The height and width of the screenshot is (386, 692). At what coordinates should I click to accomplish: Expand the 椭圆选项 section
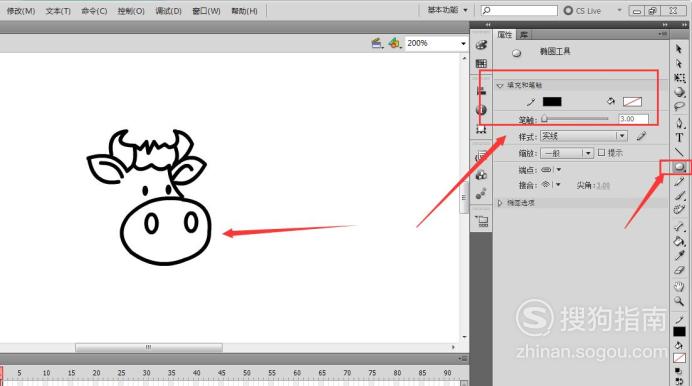click(x=500, y=203)
